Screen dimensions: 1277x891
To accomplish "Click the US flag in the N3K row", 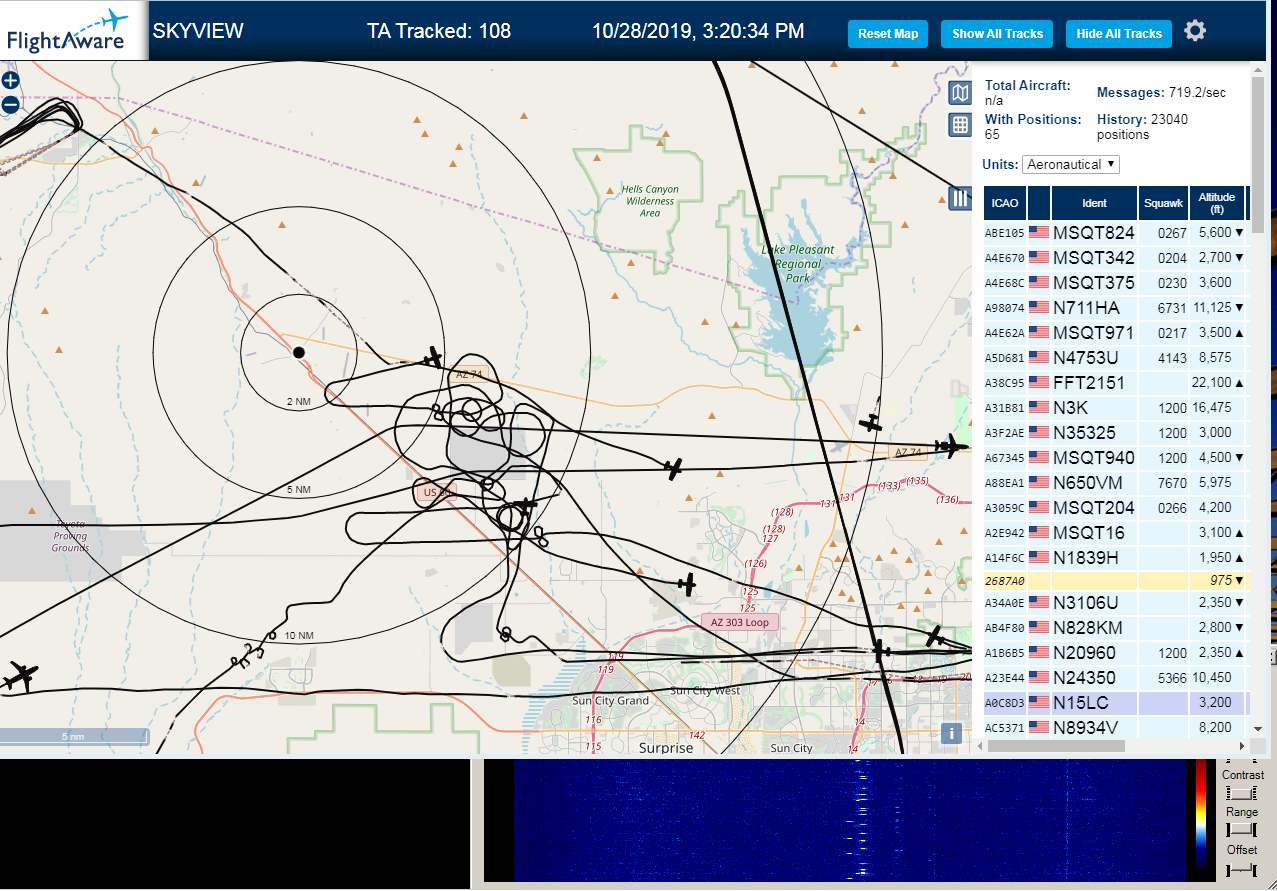I will point(1039,408).
